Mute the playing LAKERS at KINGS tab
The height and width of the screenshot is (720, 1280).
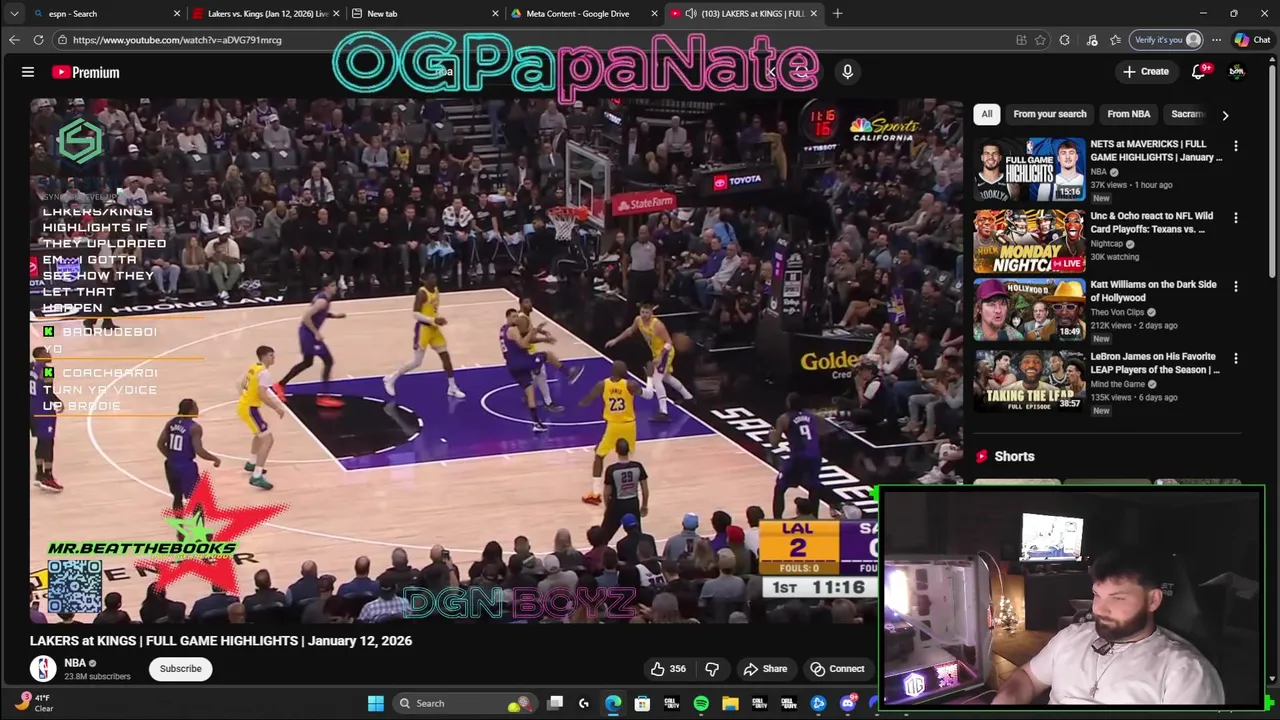(691, 14)
